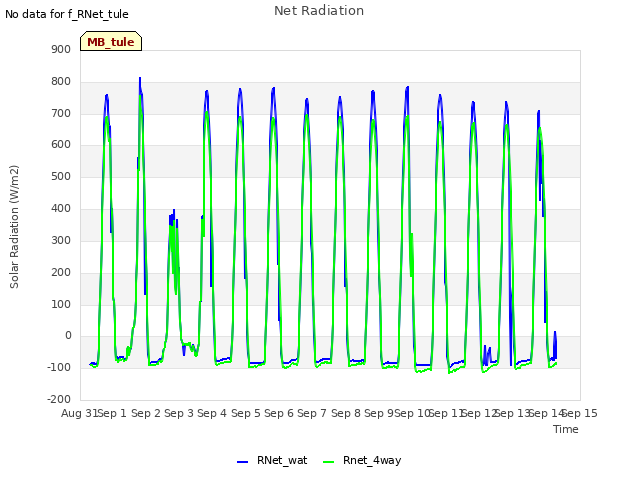This screenshot has width=640, height=480.
Task: Click the Sep 7 x-axis date label
Action: click(312, 413)
